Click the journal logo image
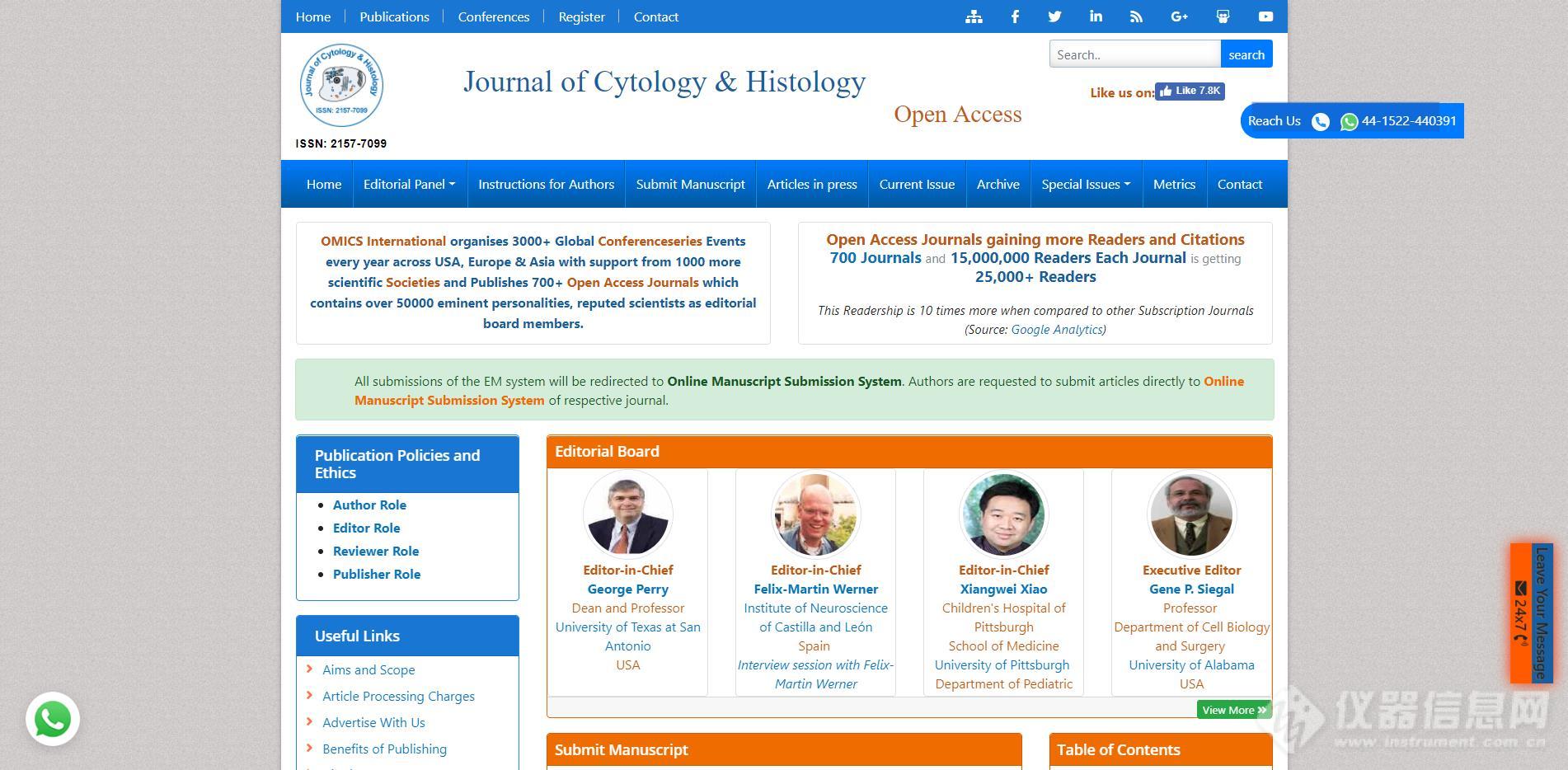 point(341,85)
